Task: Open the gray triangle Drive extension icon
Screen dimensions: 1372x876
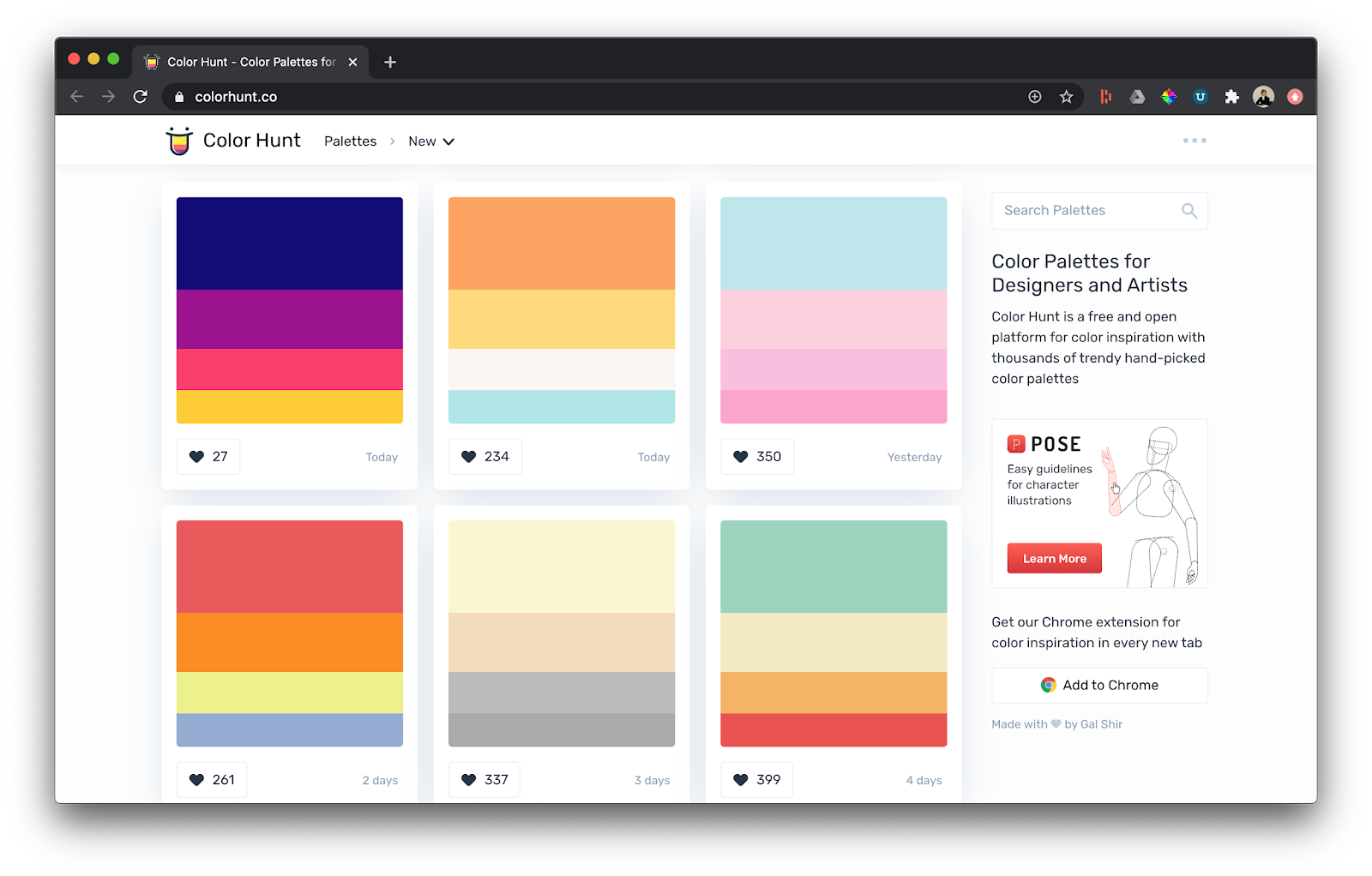Action: point(1137,97)
